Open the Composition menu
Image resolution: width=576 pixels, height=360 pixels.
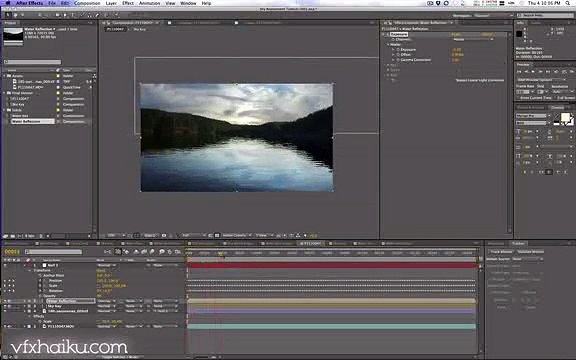pos(87,3)
